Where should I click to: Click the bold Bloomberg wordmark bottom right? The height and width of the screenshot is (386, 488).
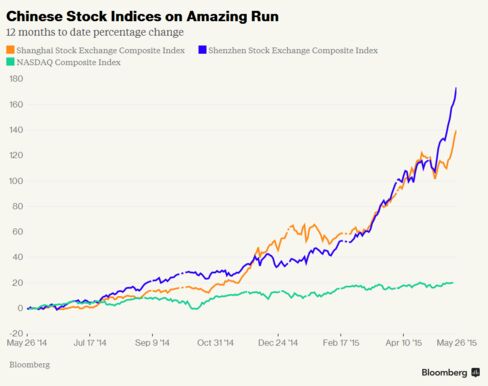pos(444,373)
